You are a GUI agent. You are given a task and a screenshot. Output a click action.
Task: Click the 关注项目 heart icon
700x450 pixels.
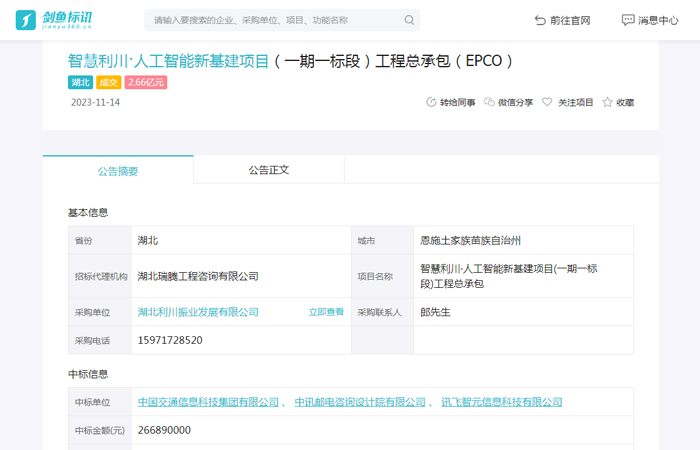pyautogui.click(x=547, y=102)
